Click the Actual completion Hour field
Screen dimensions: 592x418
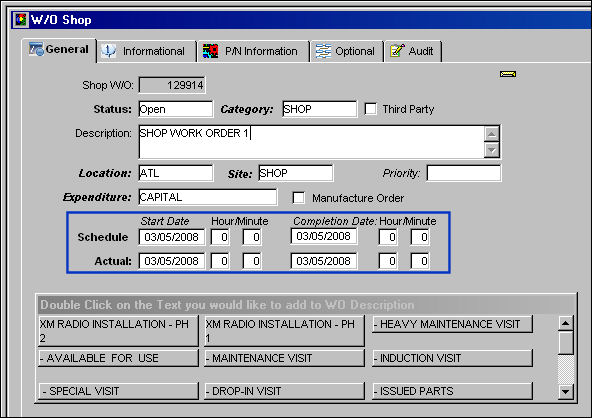(388, 261)
